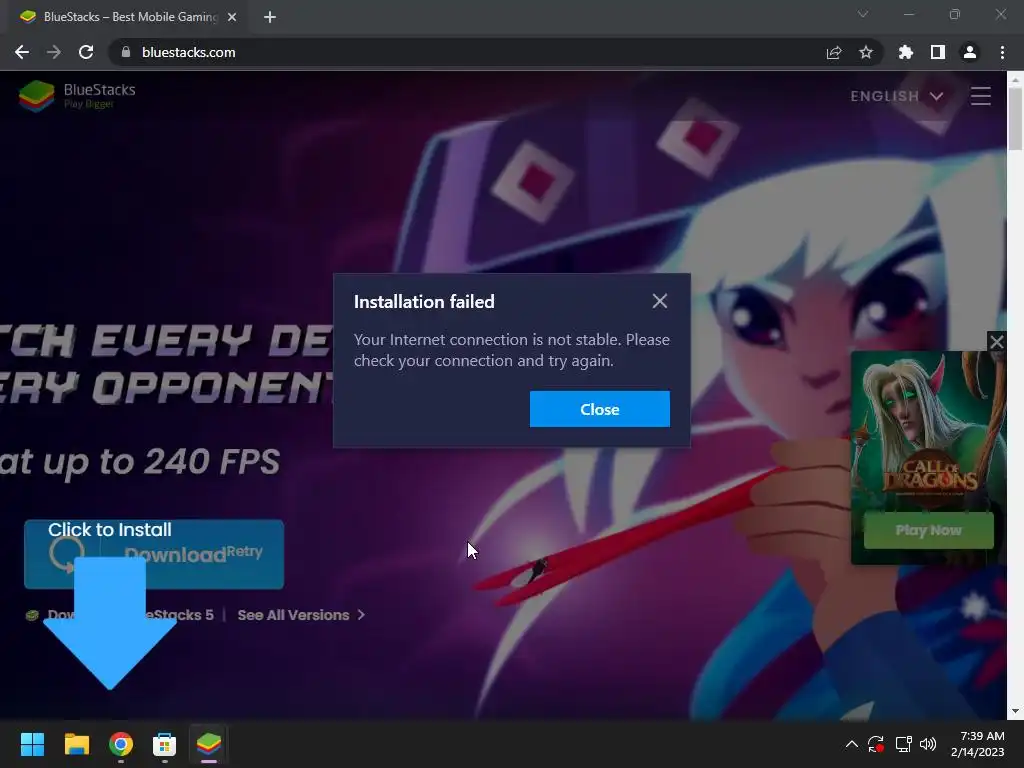This screenshot has width=1024, height=768.
Task: Click the Chrome taskbar icon
Action: [121, 744]
